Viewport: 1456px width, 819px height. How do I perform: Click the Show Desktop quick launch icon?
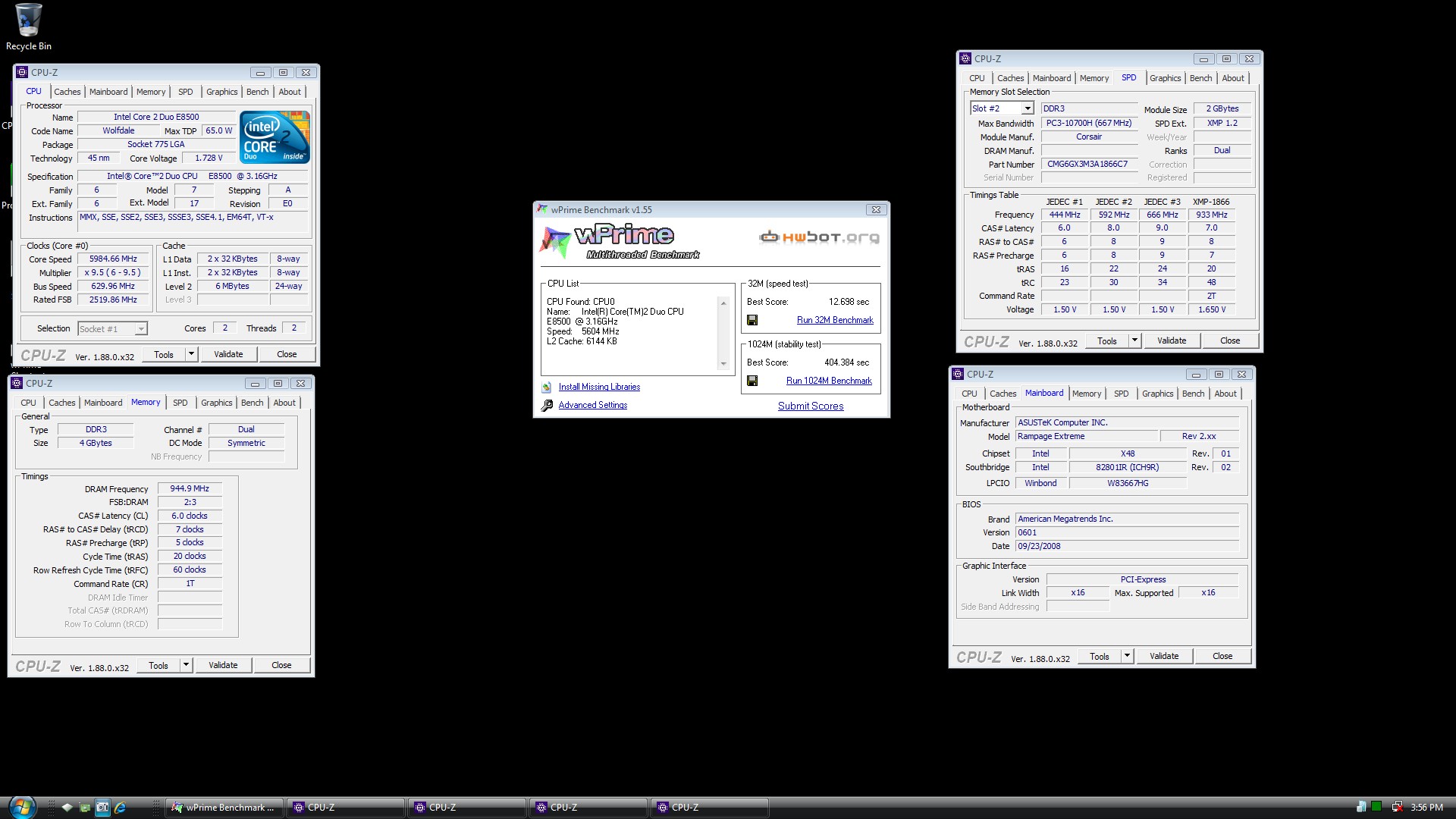click(67, 808)
